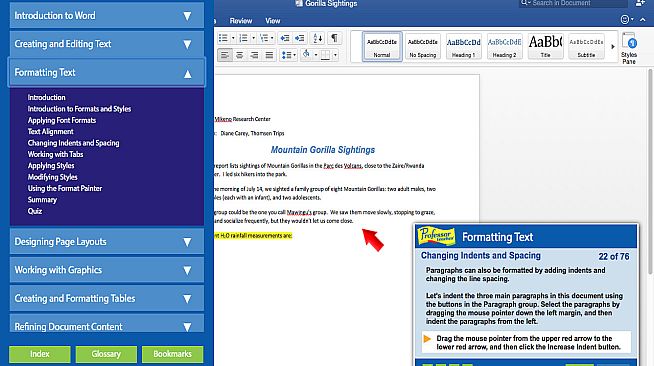Open the Shading color dropdown arrow

tap(316, 55)
